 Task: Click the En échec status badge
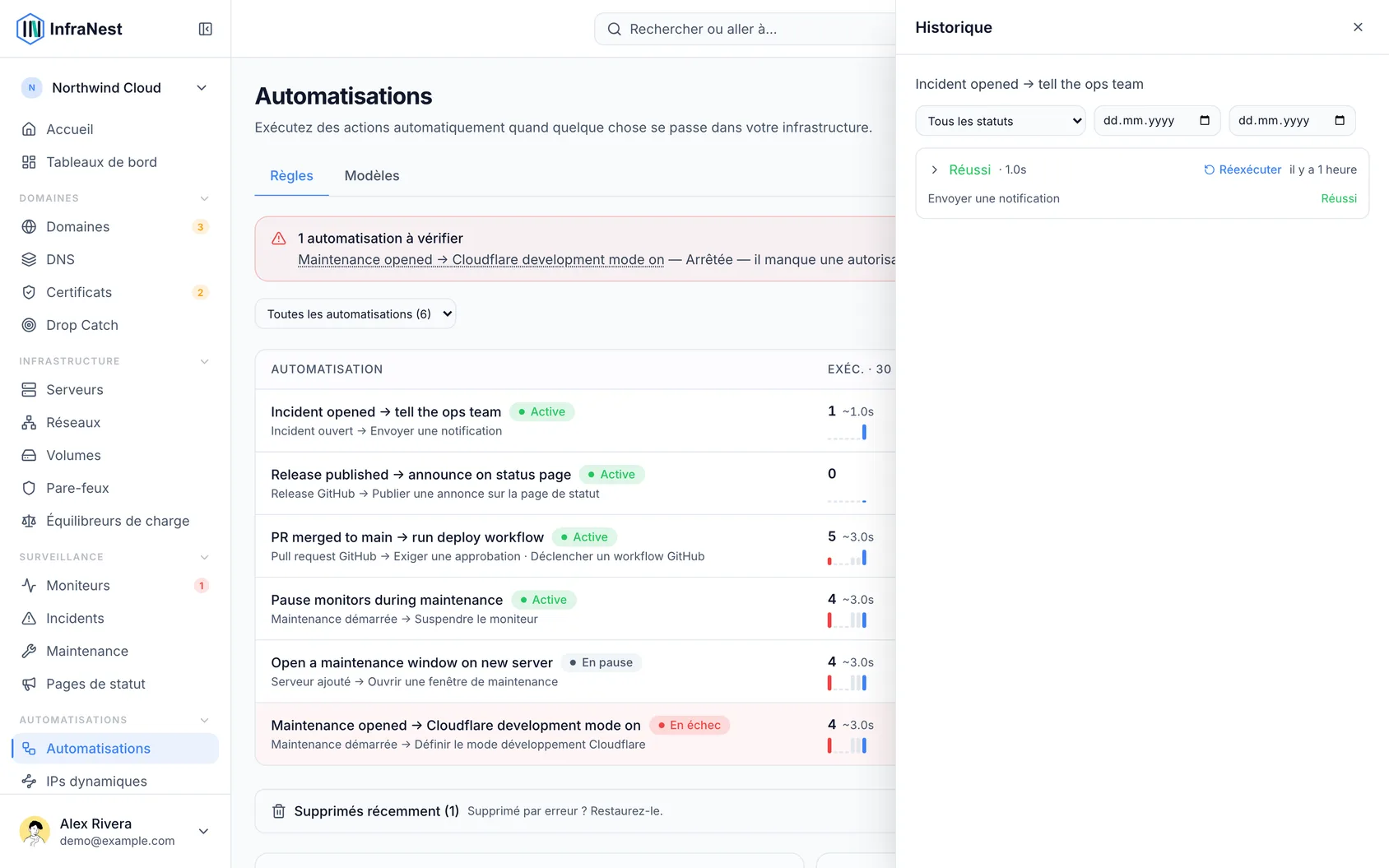(690, 725)
